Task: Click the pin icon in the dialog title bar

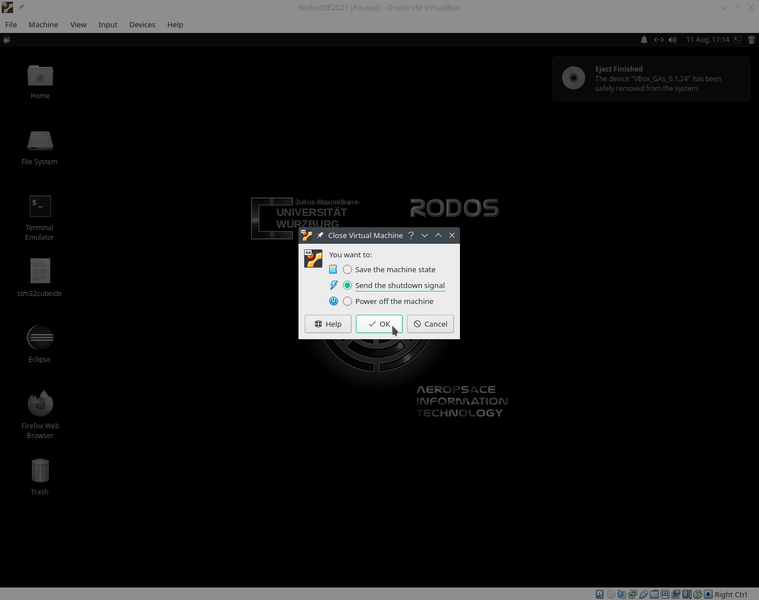Action: [x=321, y=236]
